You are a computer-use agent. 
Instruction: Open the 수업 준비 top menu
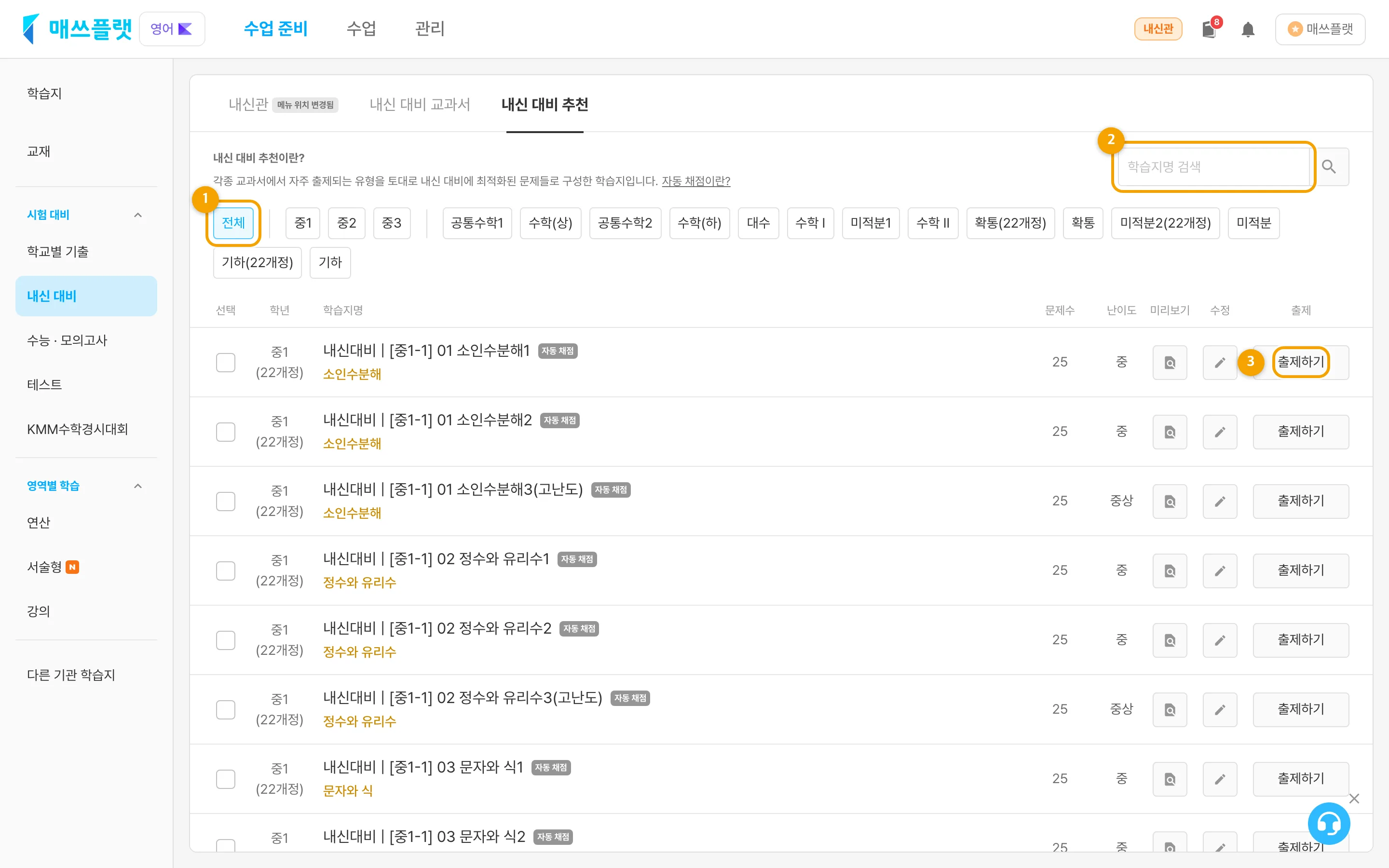click(x=275, y=29)
